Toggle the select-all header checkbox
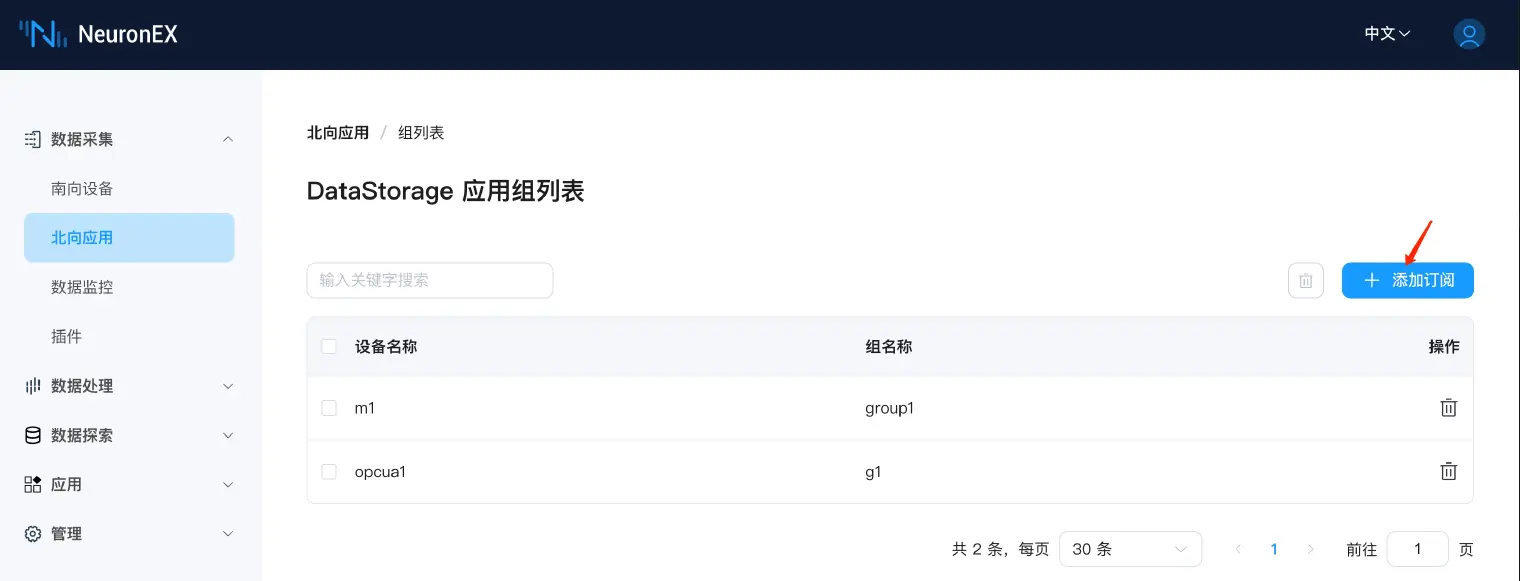1520x581 pixels. (x=329, y=347)
